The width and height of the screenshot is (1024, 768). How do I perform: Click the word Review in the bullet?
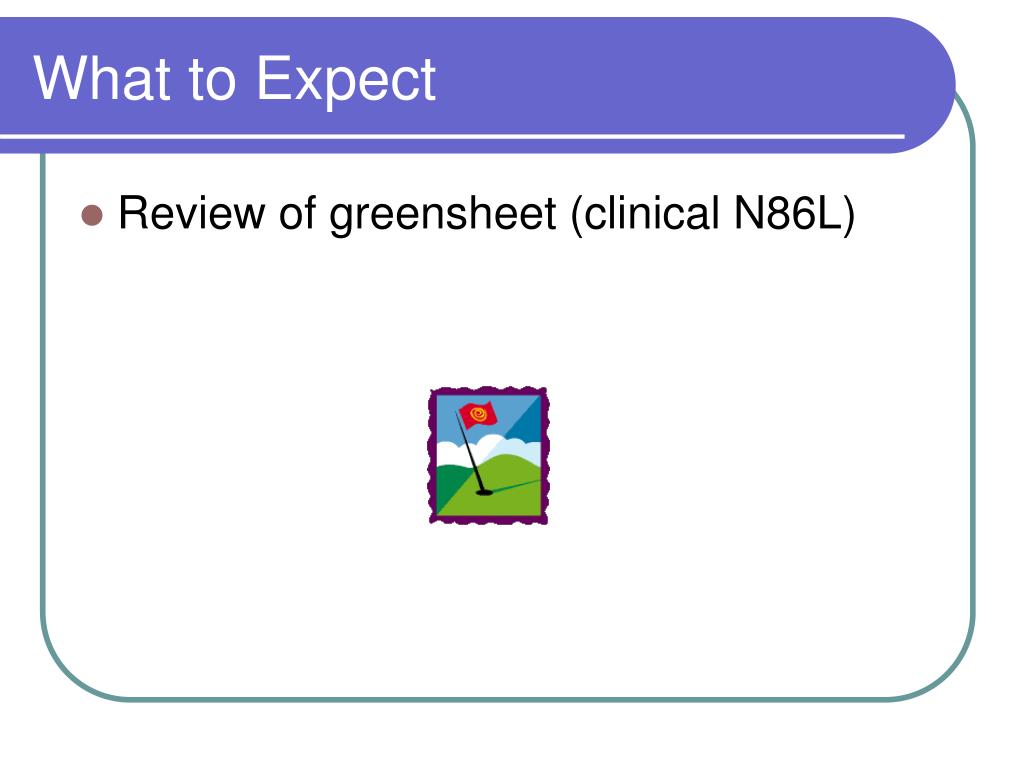tap(191, 213)
